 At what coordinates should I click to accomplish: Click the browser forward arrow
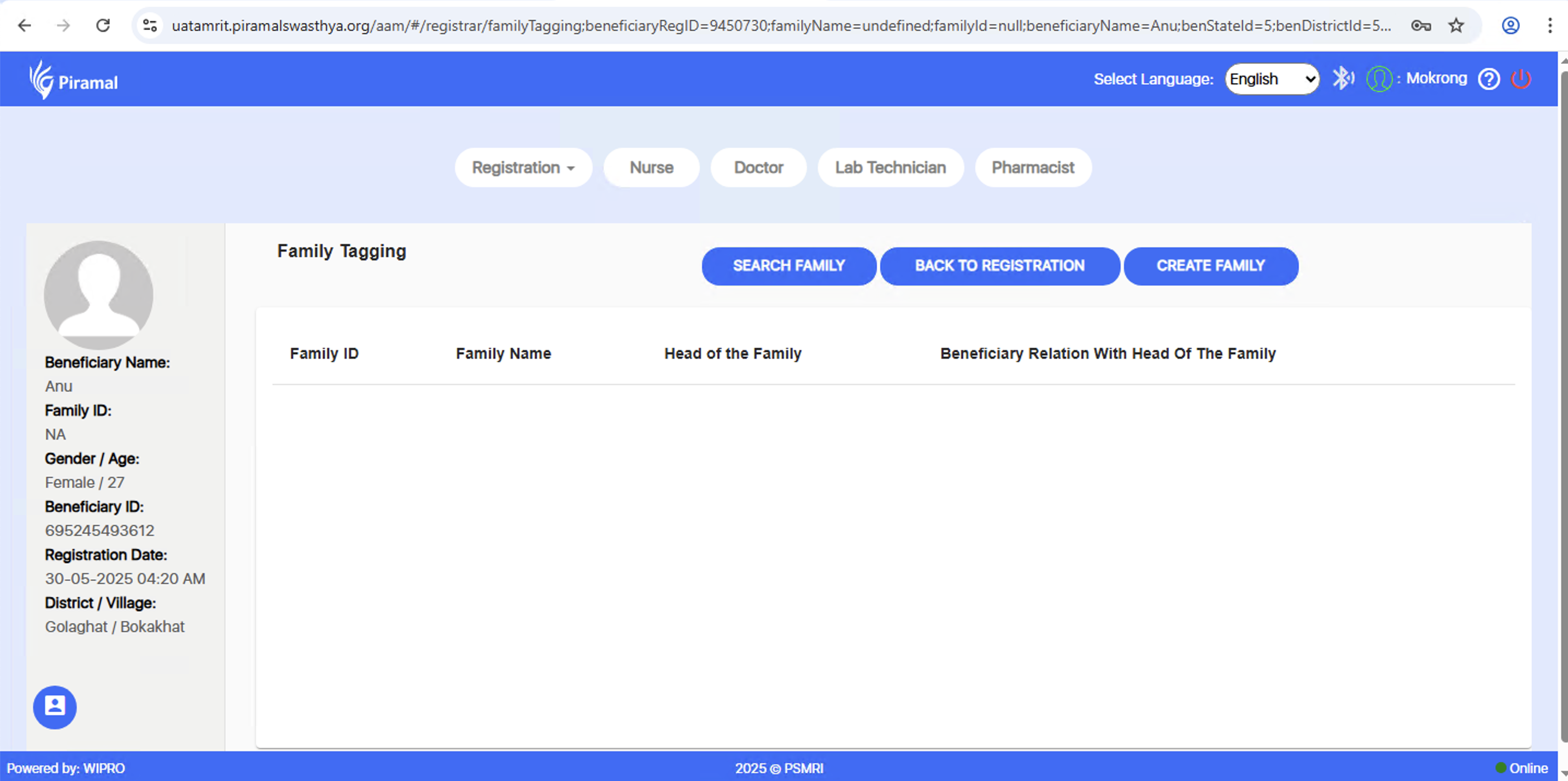pos(63,26)
